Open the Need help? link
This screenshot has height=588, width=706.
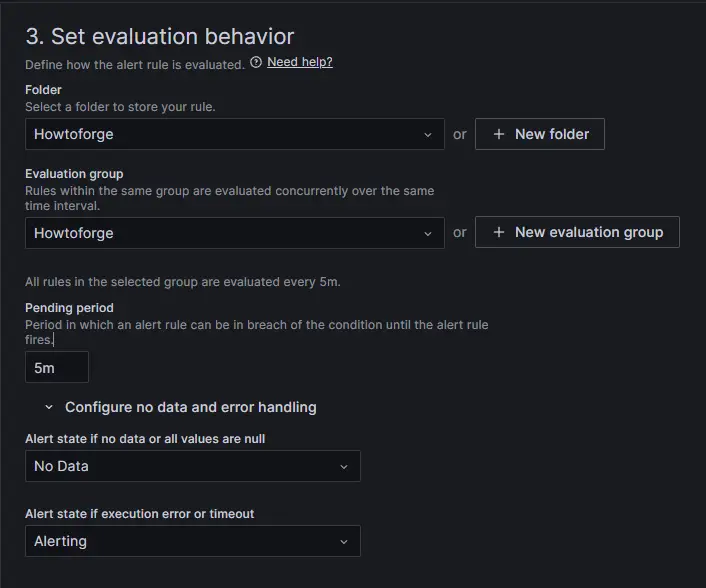tap(300, 62)
